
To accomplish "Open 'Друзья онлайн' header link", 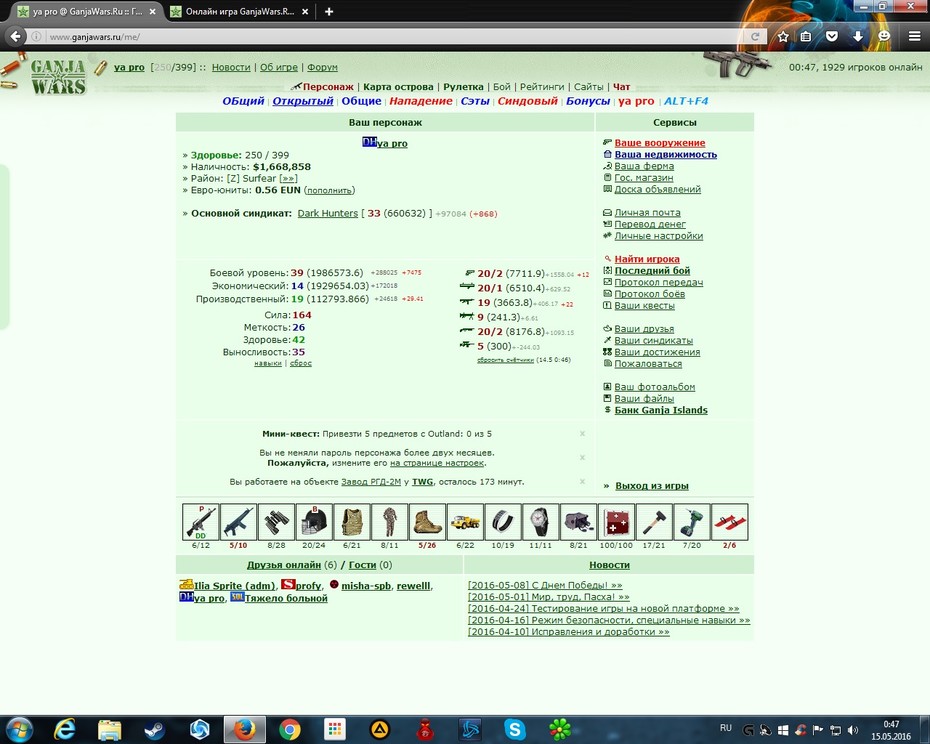I will coord(284,565).
